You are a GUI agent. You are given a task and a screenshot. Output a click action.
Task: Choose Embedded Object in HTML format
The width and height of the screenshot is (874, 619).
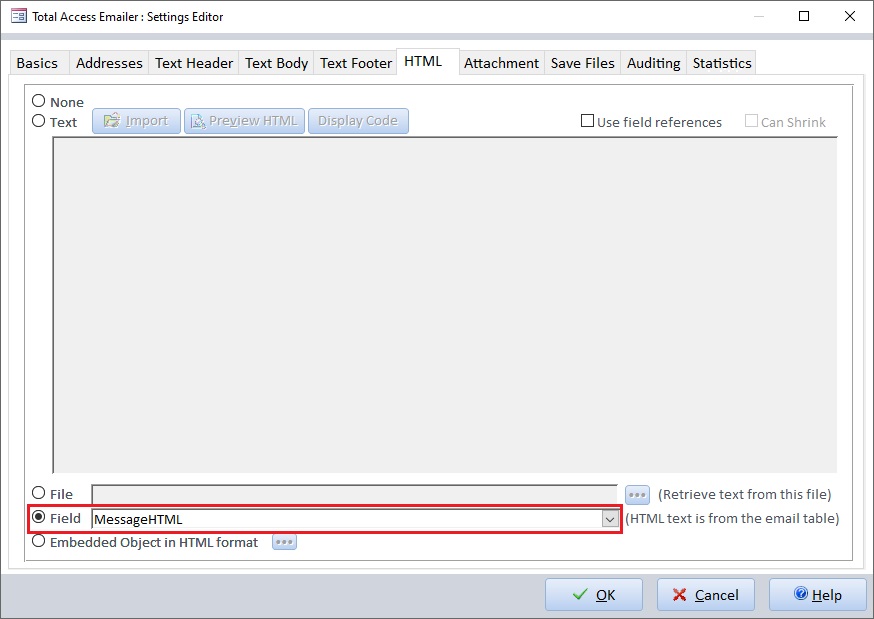pyautogui.click(x=38, y=541)
